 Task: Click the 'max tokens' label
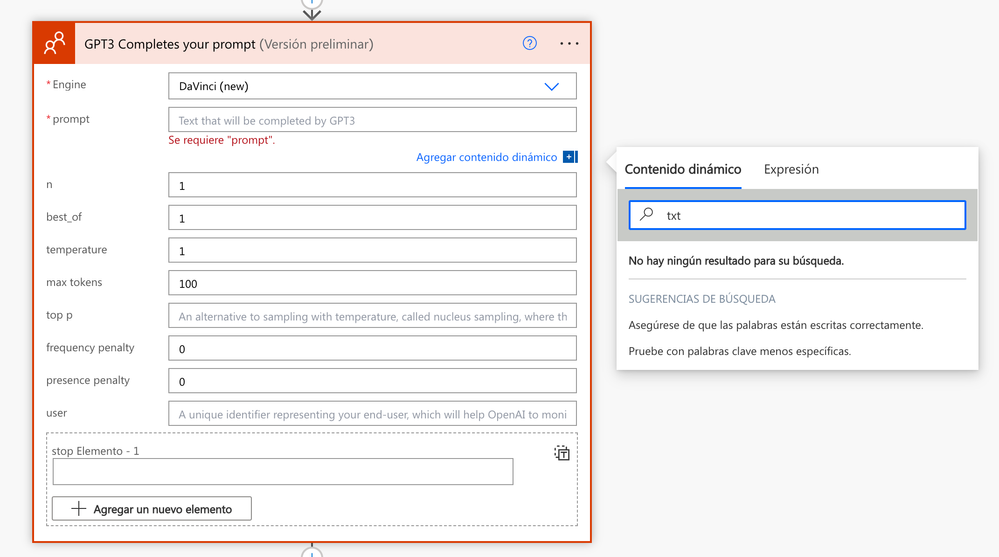(x=74, y=282)
